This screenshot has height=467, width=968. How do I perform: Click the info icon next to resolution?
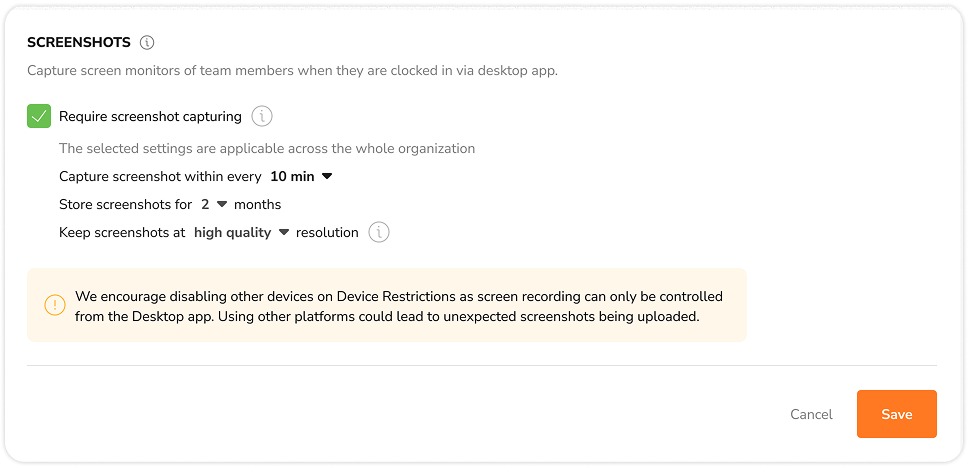click(379, 233)
